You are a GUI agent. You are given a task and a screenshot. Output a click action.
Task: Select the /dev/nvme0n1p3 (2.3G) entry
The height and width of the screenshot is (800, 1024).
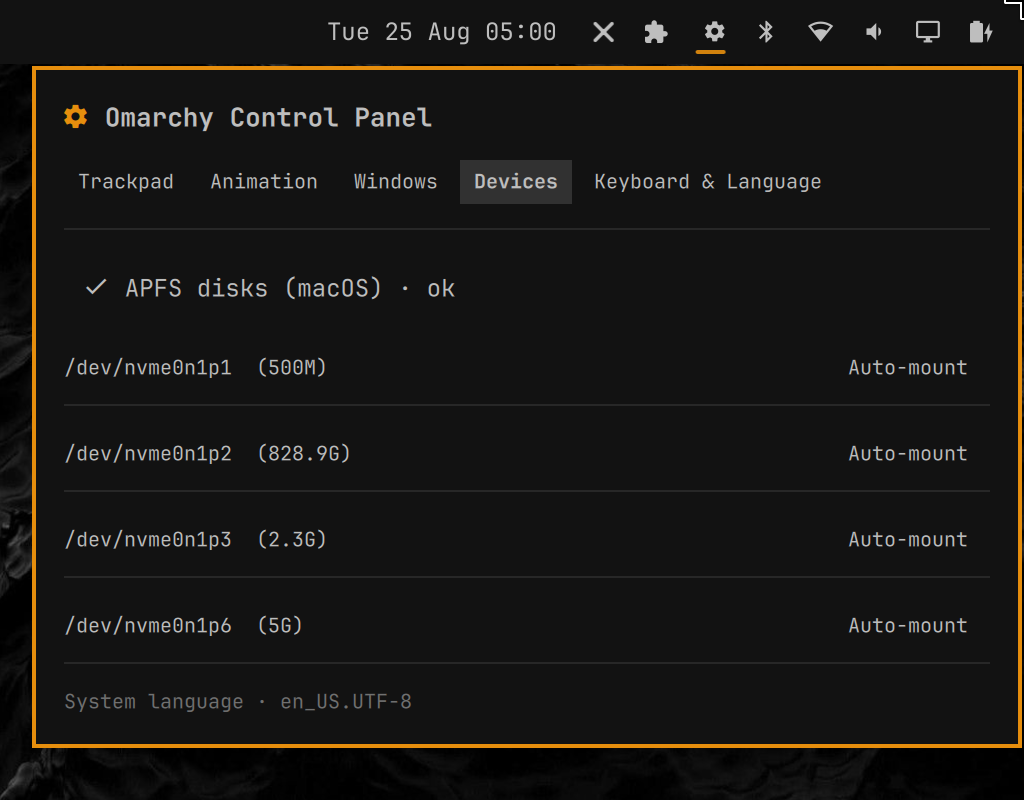(195, 539)
